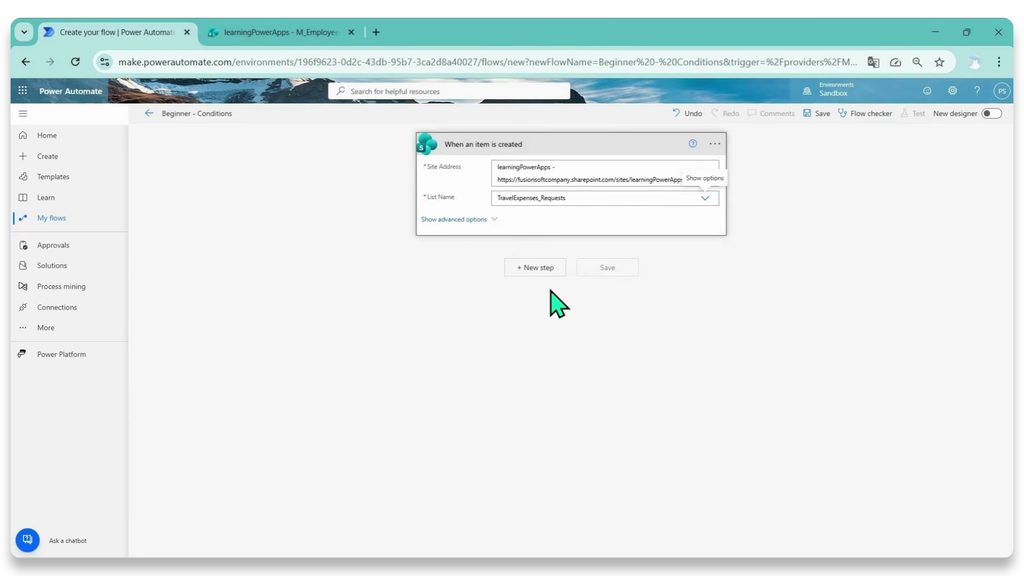The image size is (1024, 576).
Task: Add a New step
Action: tap(535, 267)
